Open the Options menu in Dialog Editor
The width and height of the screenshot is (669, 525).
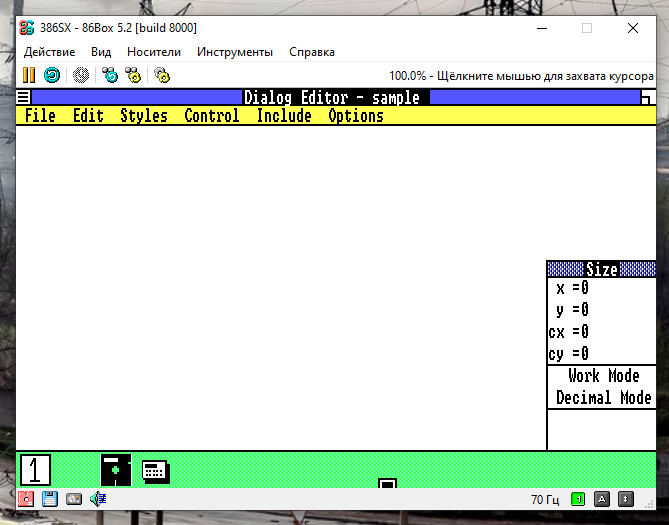pos(355,116)
